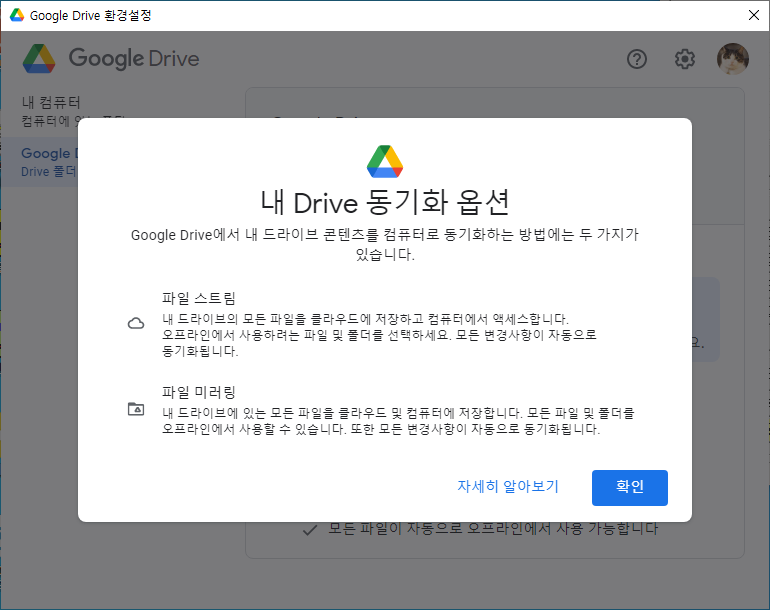
Task: Close the Google Drive 환경설정 window
Action: [754, 15]
